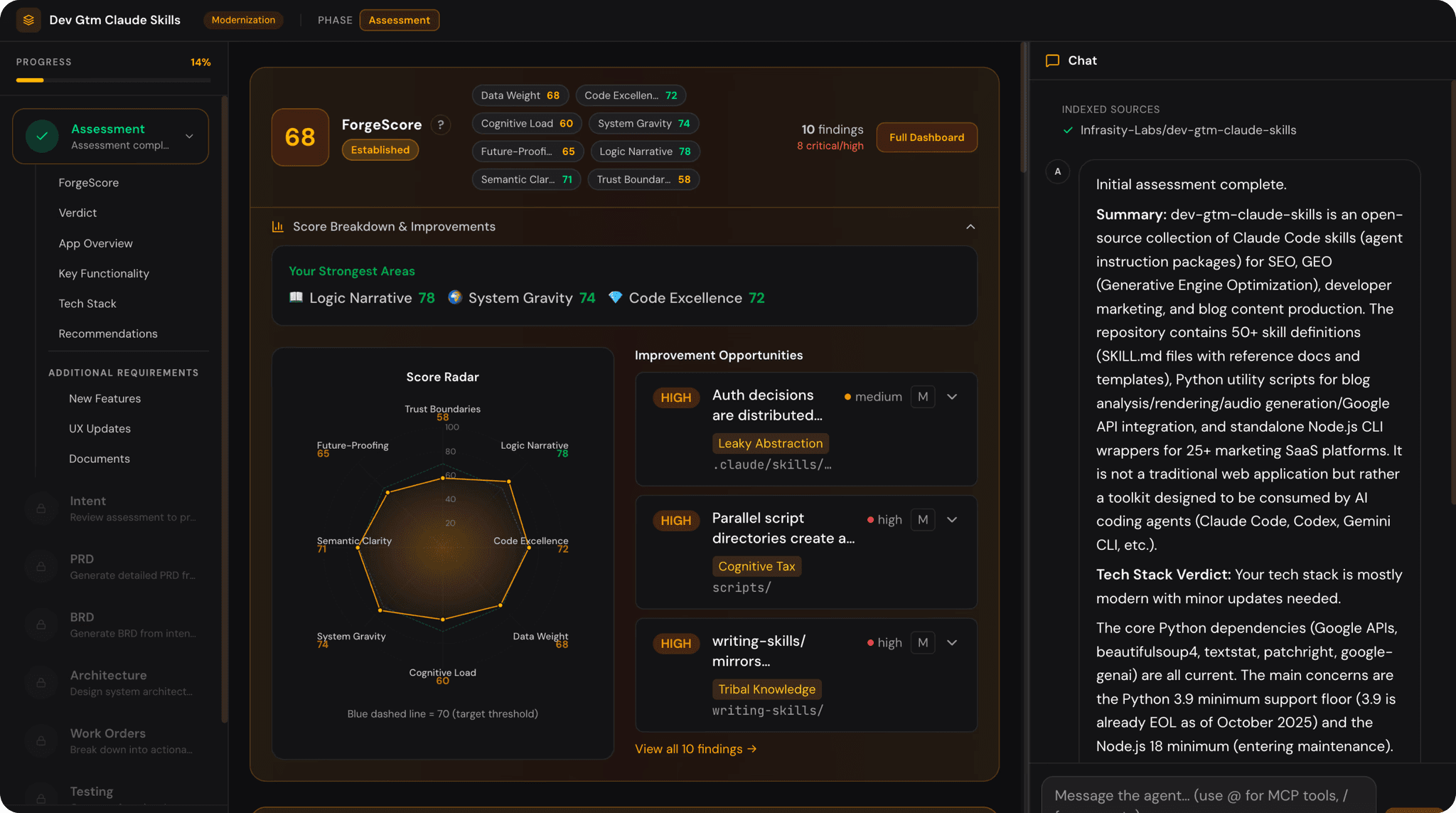Screen dimensions: 1456x813
Task: Click the 8 critical/high text
Action: (x=830, y=146)
